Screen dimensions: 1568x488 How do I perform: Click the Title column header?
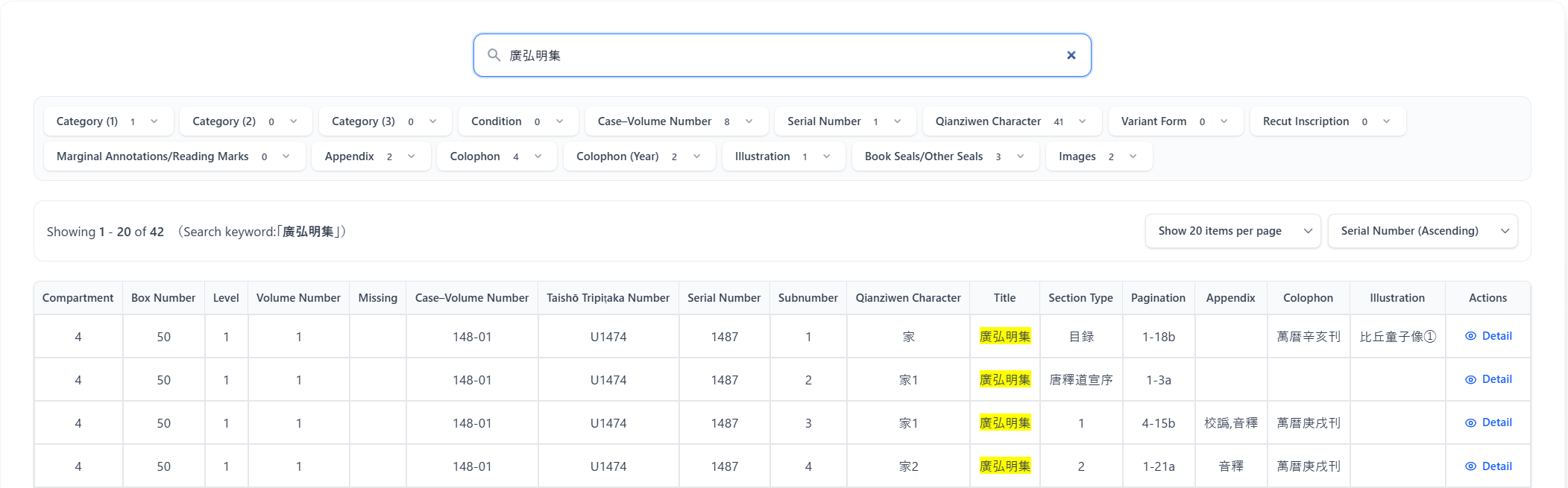pos(1004,298)
